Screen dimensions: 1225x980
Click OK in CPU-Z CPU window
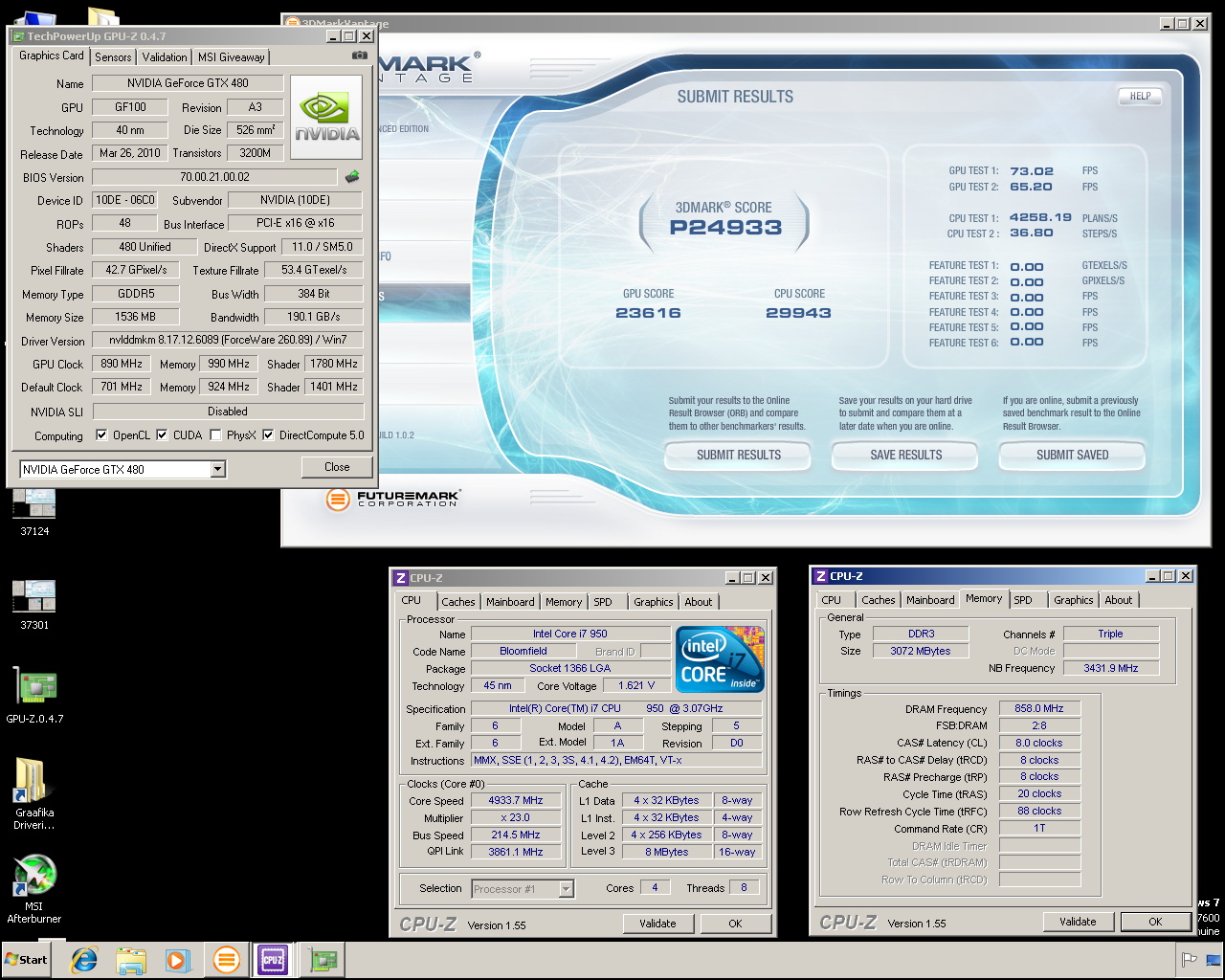pos(735,924)
